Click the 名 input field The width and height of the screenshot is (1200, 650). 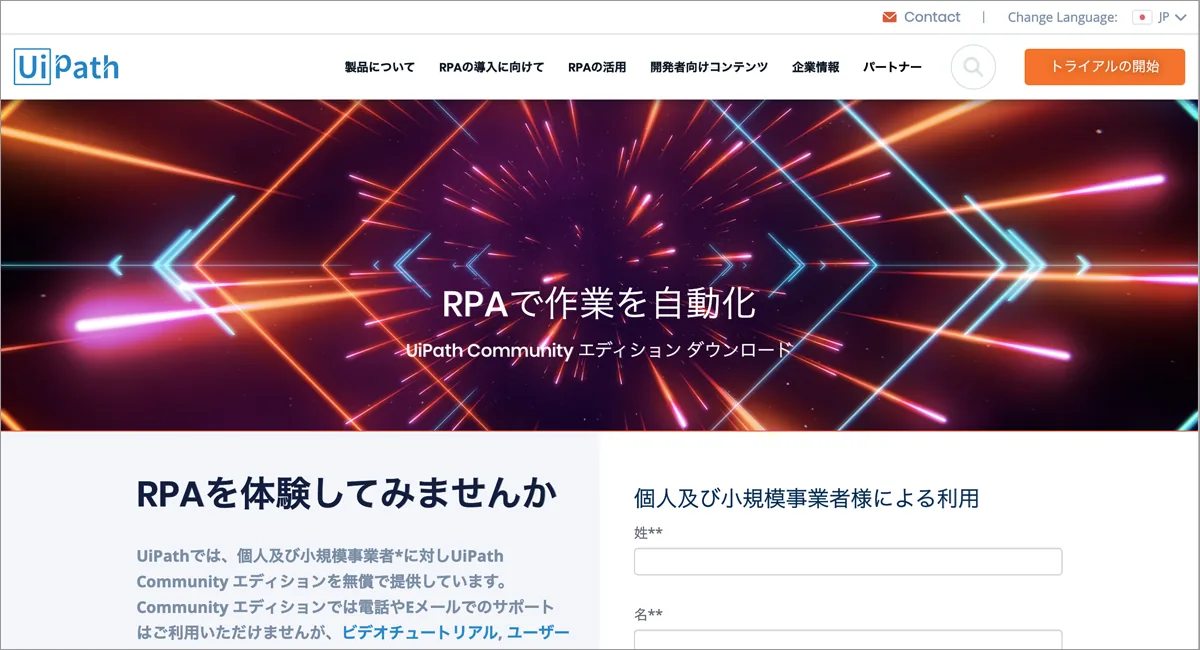[848, 640]
